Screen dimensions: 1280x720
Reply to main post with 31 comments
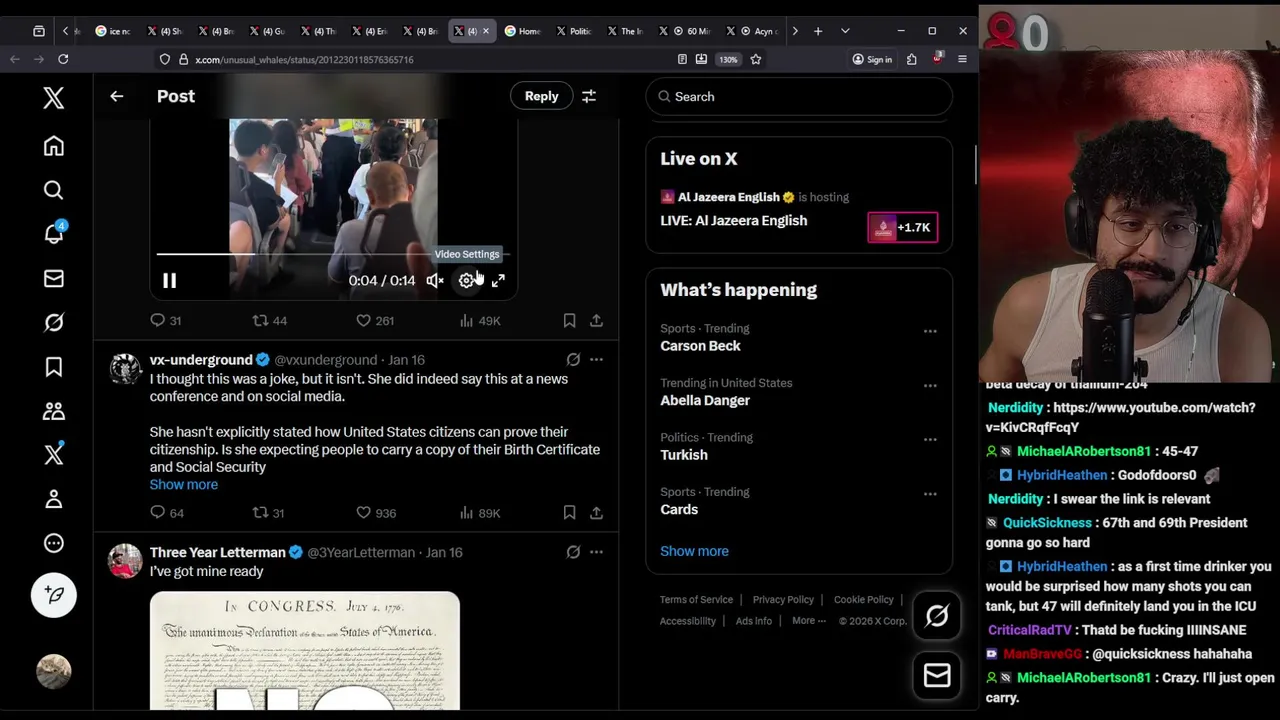166,320
